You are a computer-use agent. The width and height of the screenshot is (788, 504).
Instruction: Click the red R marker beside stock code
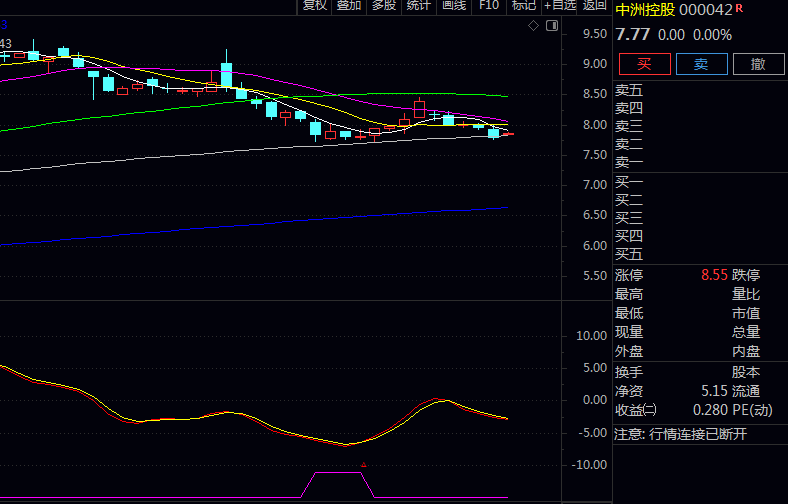point(739,9)
